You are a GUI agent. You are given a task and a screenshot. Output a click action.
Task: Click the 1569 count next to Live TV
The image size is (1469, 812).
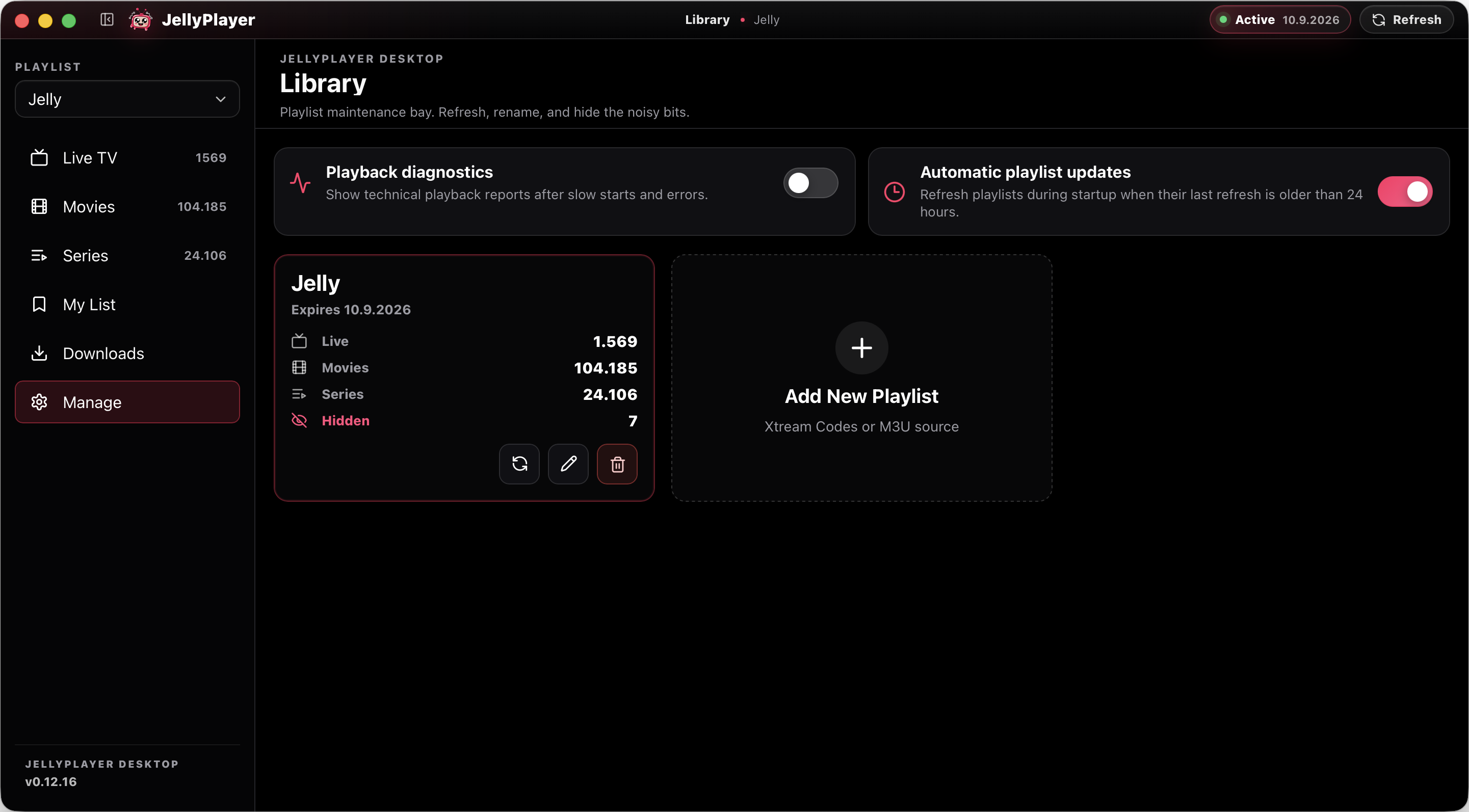coord(211,157)
